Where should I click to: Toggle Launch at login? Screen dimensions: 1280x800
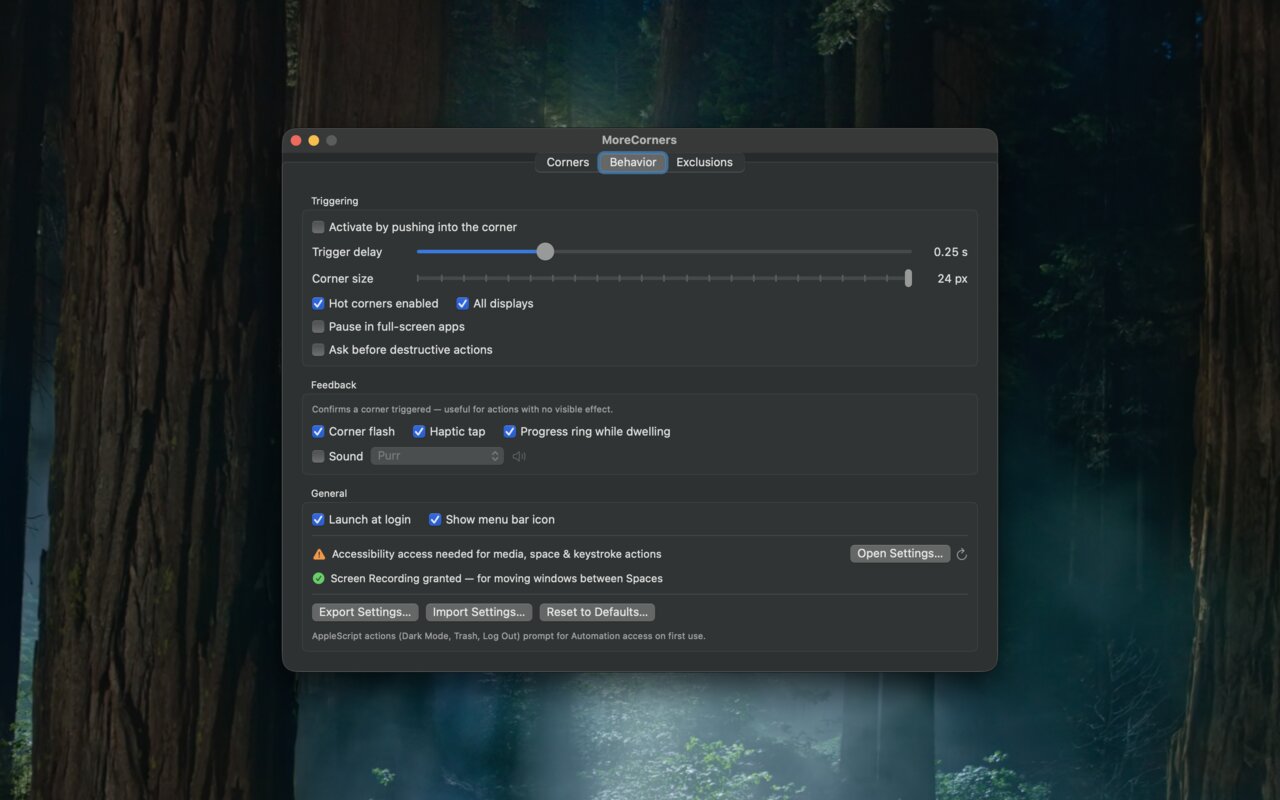click(318, 520)
